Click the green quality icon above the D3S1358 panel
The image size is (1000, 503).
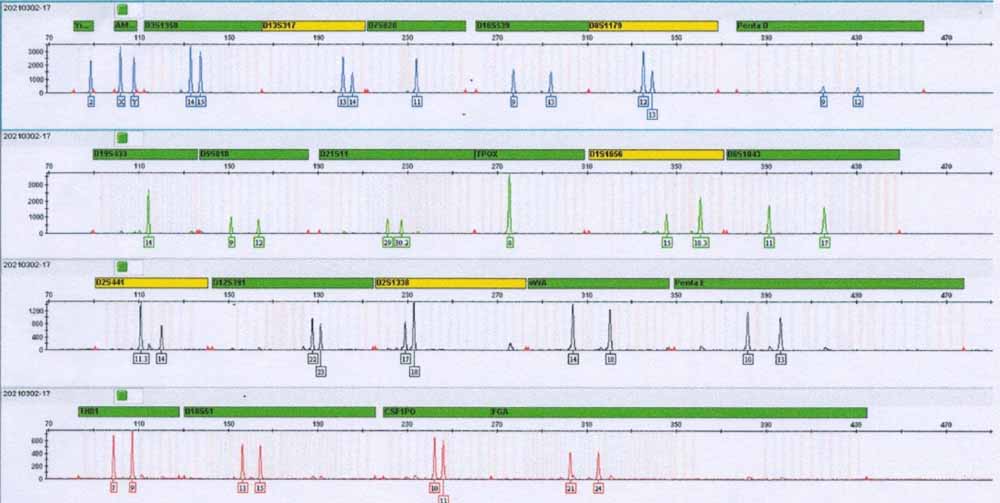tap(123, 8)
